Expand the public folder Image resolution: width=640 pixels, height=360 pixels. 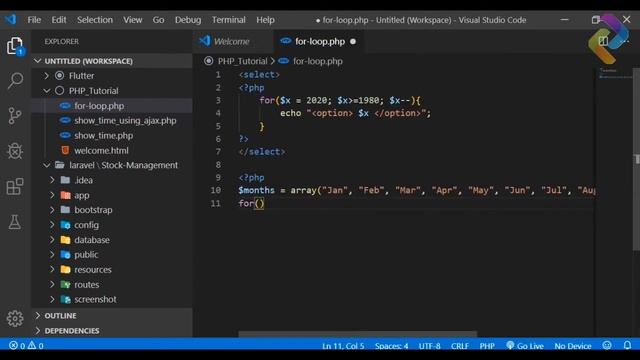tap(52, 255)
